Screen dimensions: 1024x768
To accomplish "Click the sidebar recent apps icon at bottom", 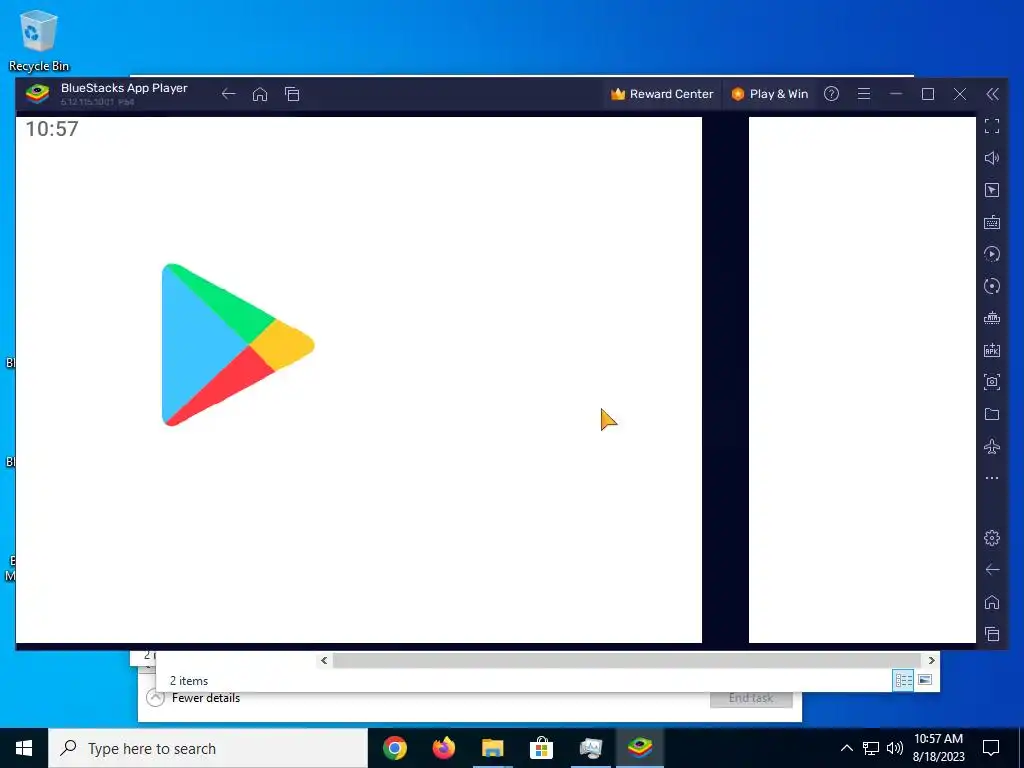I will click(x=992, y=634).
